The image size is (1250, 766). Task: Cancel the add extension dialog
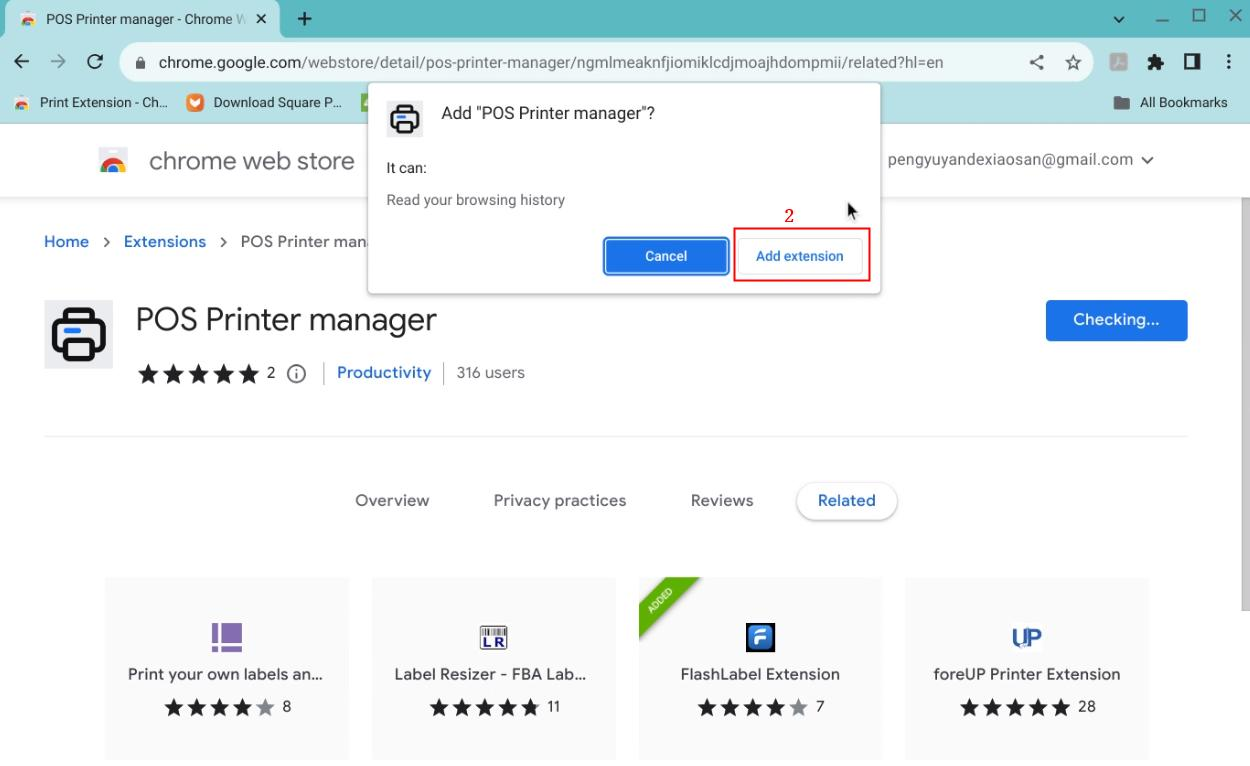click(666, 256)
